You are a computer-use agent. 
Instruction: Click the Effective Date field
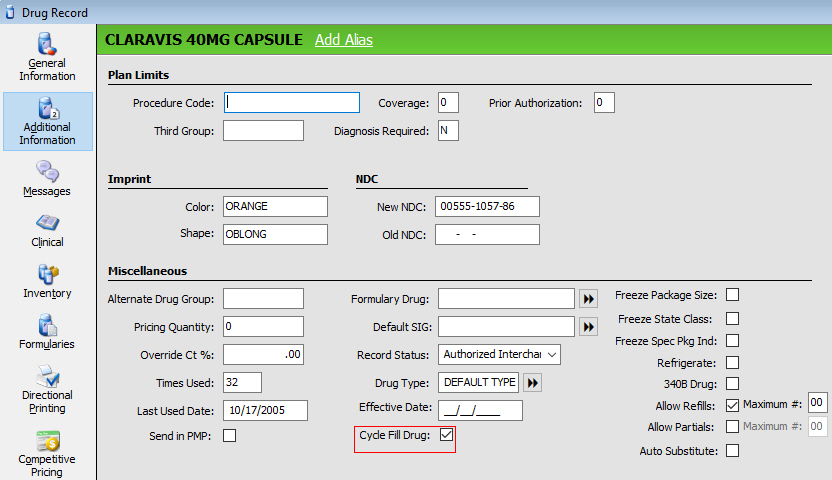pos(480,411)
